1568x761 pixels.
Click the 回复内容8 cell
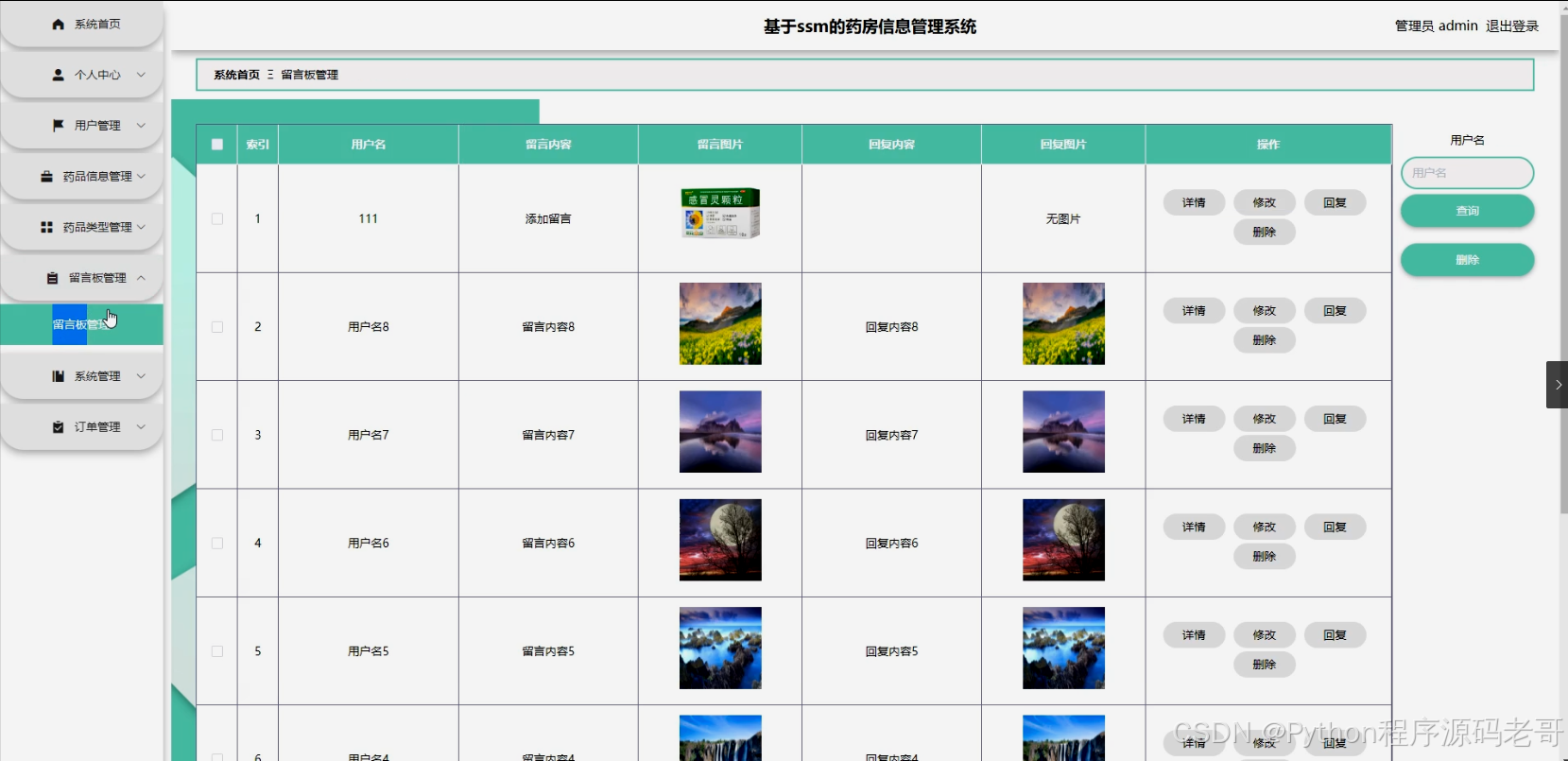[x=891, y=327]
